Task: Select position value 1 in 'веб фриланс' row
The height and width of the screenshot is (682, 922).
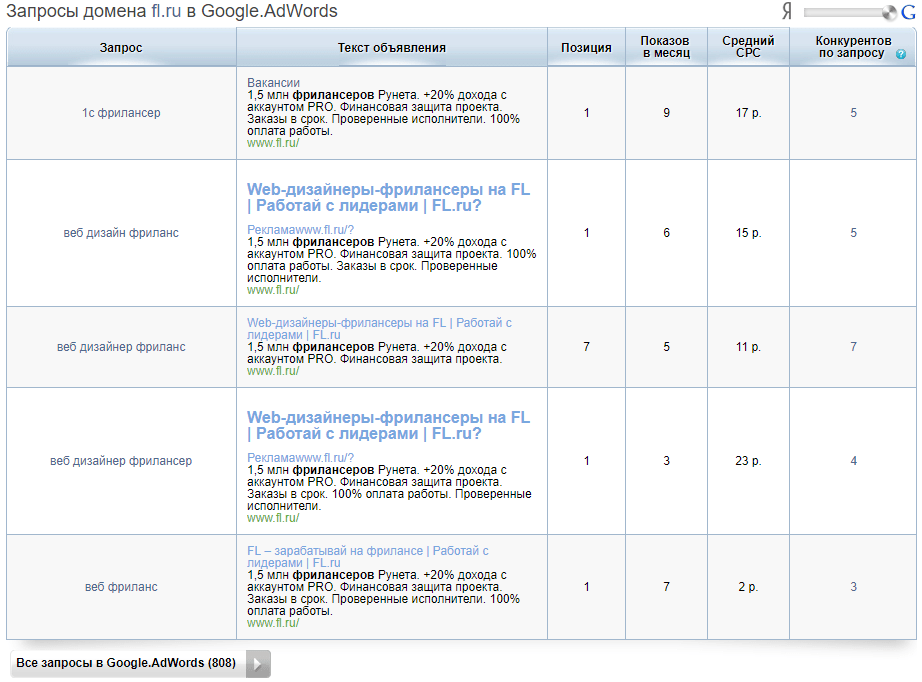Action: click(586, 587)
